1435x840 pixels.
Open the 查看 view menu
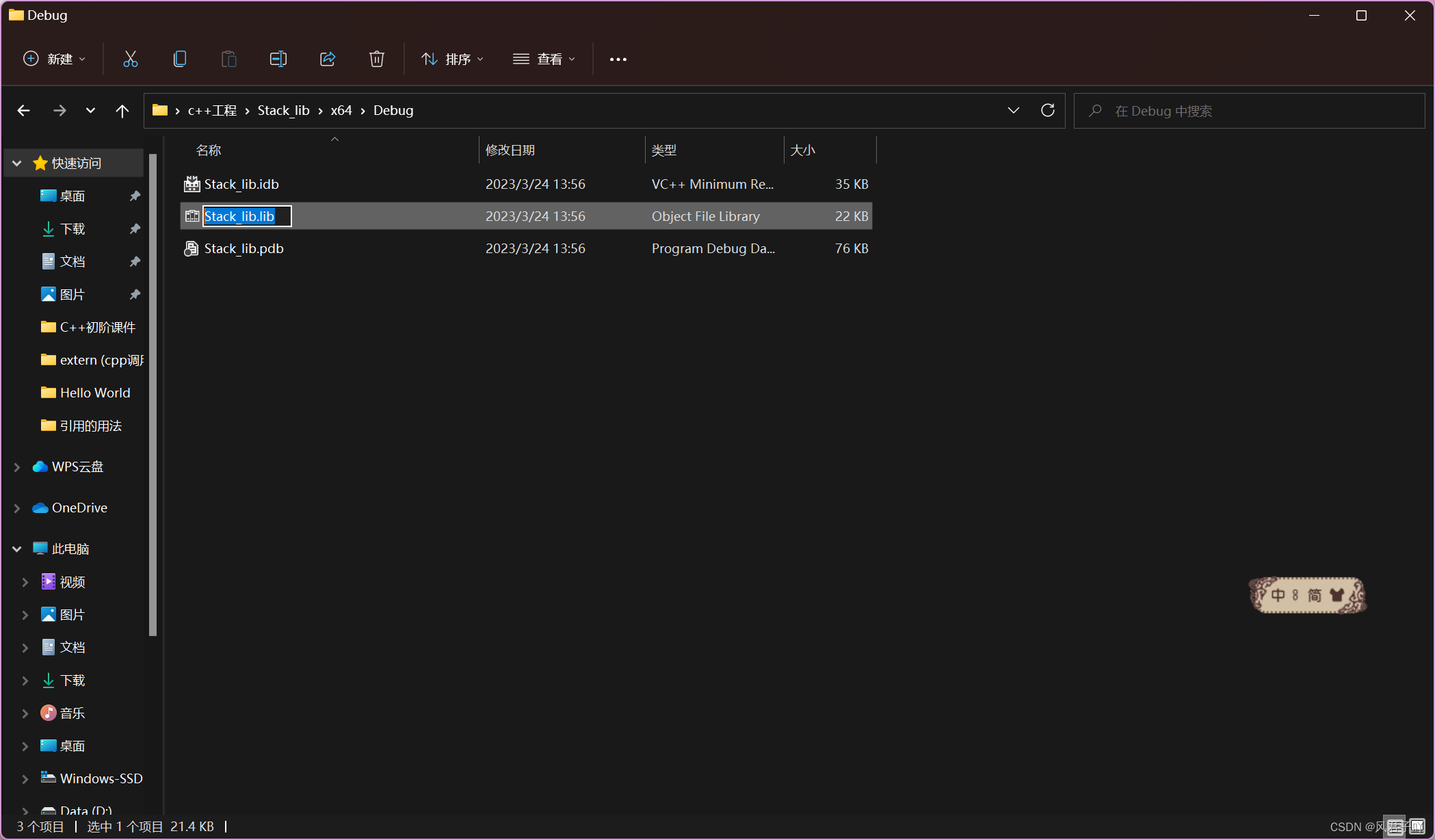pyautogui.click(x=544, y=59)
